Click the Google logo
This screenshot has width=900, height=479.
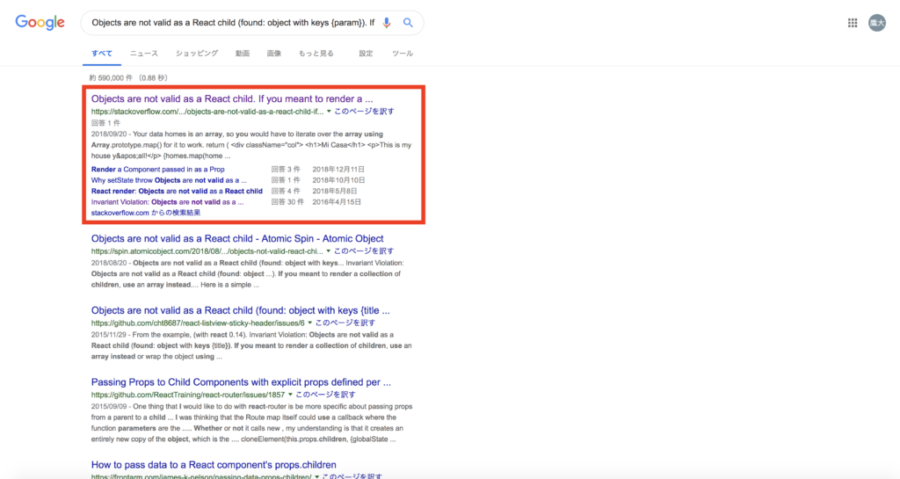click(40, 22)
